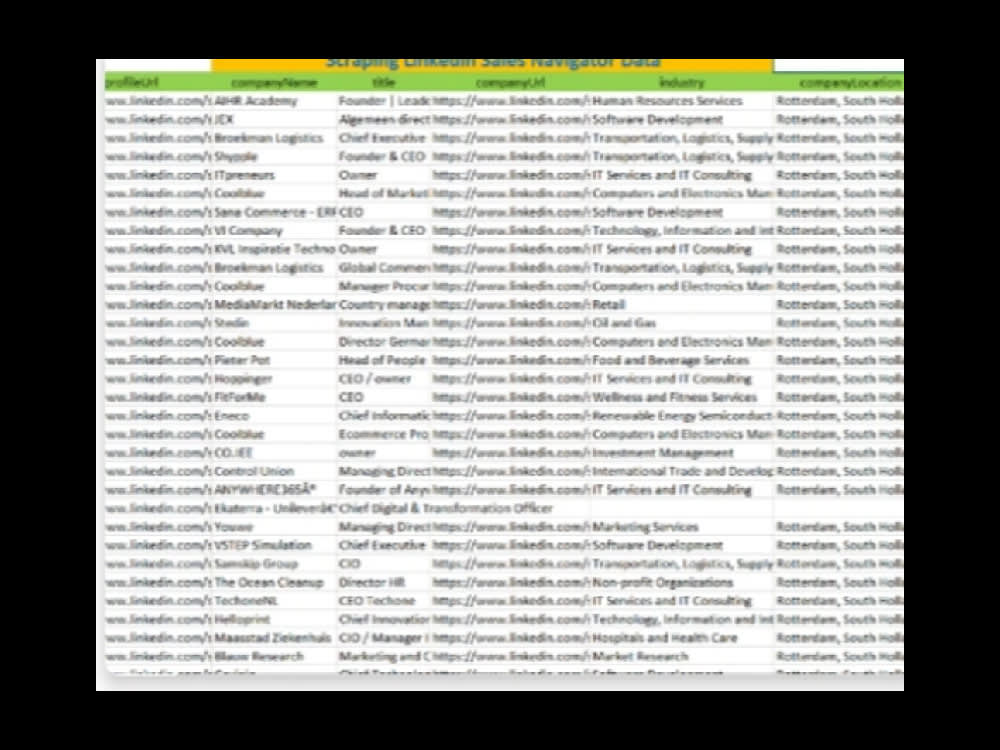Select the MediaMarkt Nederlan cell
Viewport: 1000px width, 750px height.
click(275, 304)
